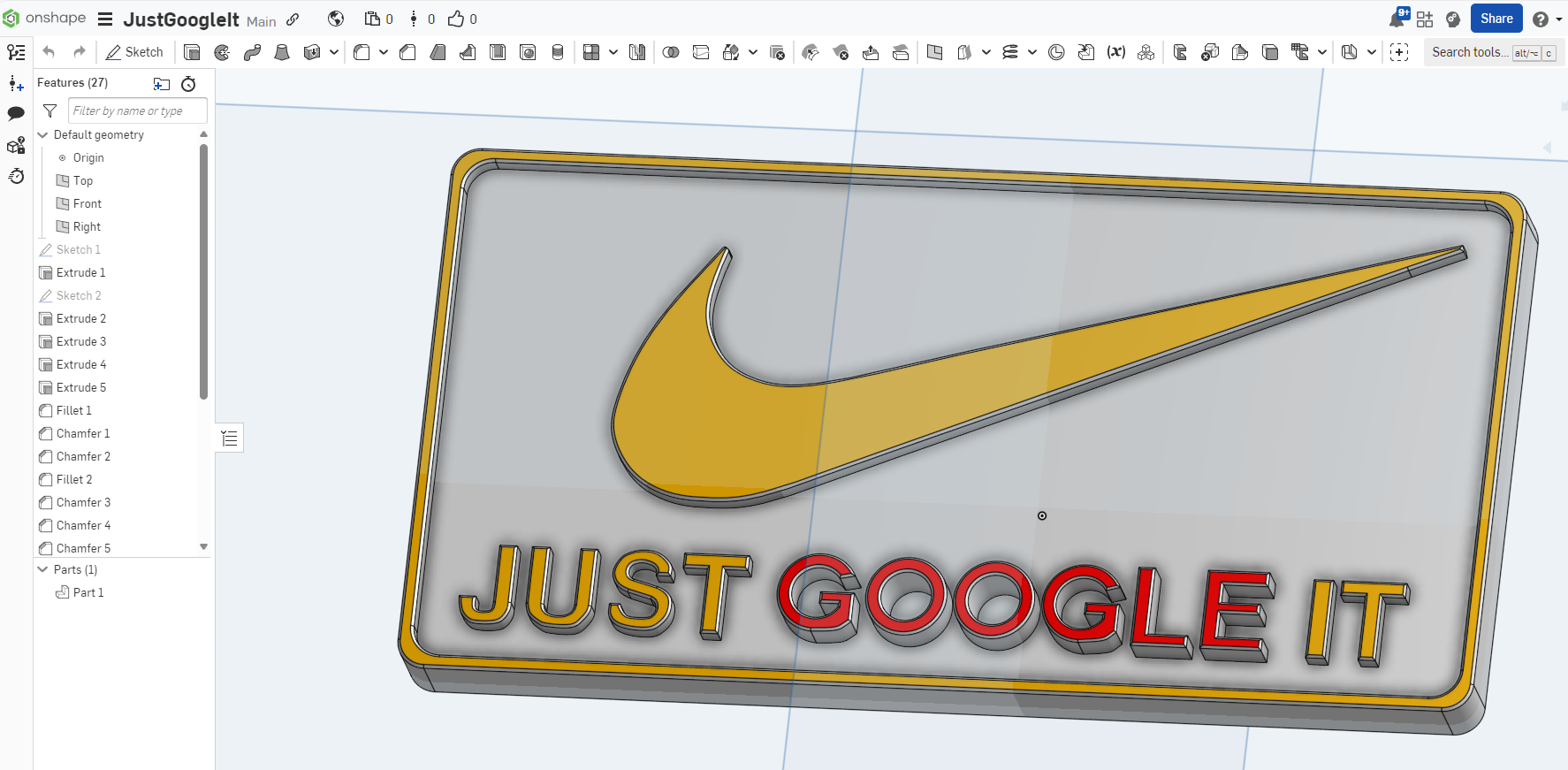Select the Thicken tool
Screen dimensions: 1568x770
(x=312, y=52)
